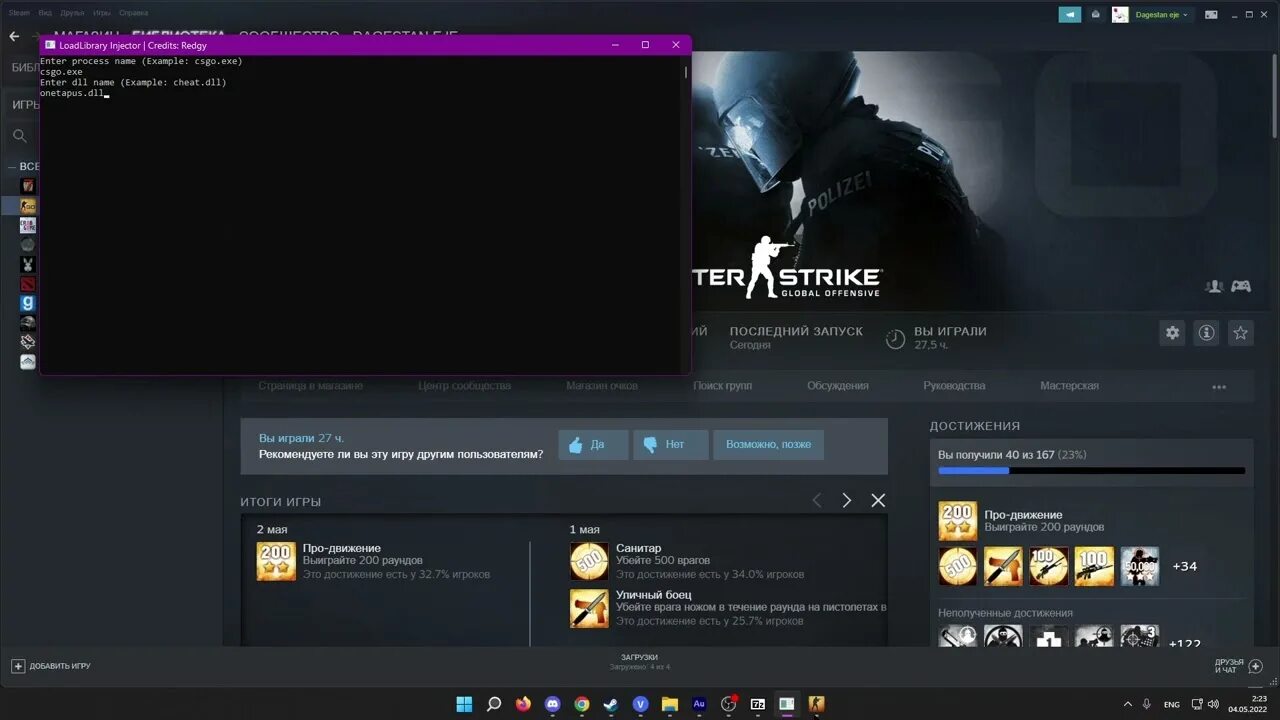Click ДОБАВИТЬ ИГРУ at bottom left
The height and width of the screenshot is (720, 1280).
(51, 666)
